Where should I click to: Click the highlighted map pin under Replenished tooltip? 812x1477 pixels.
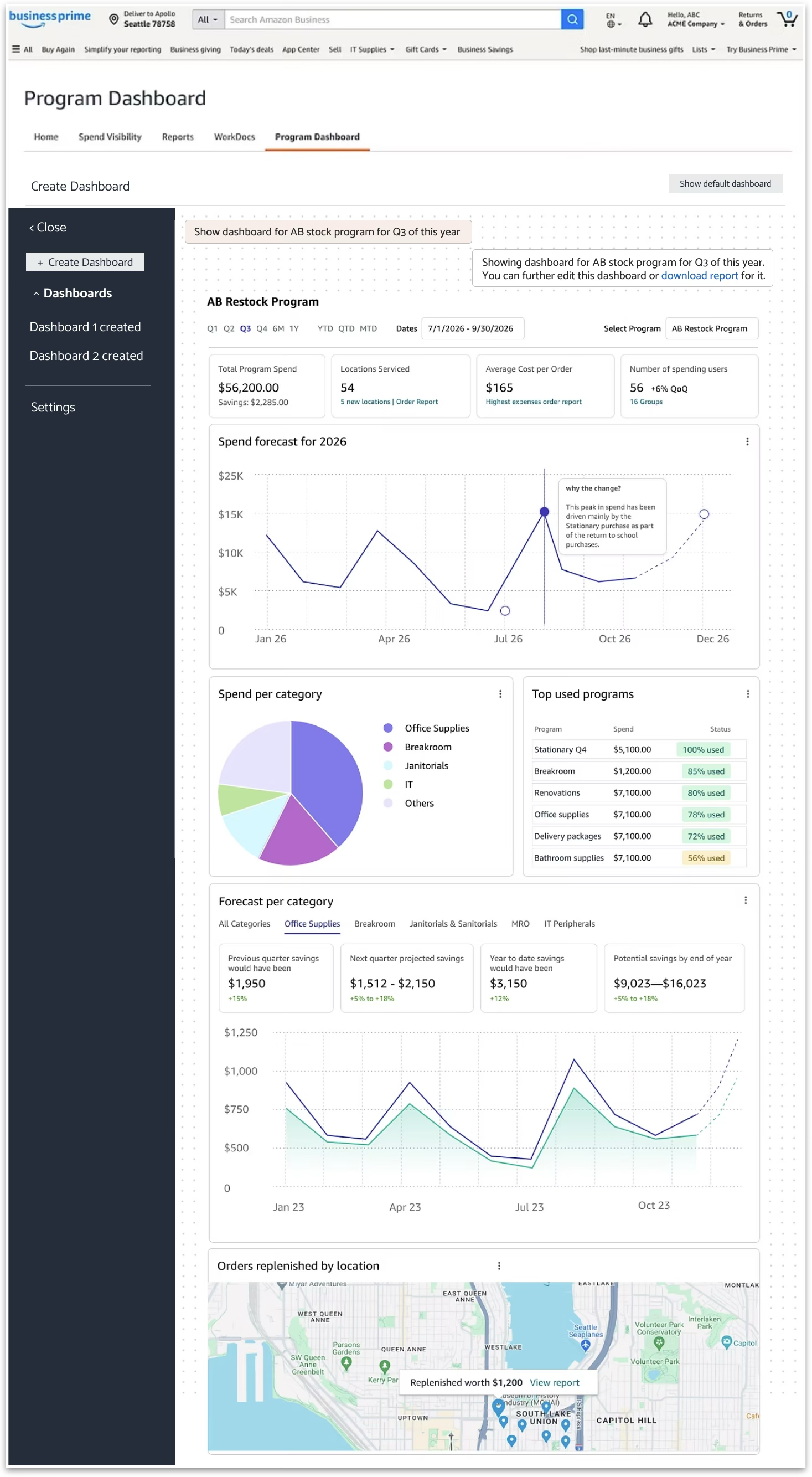(498, 1407)
